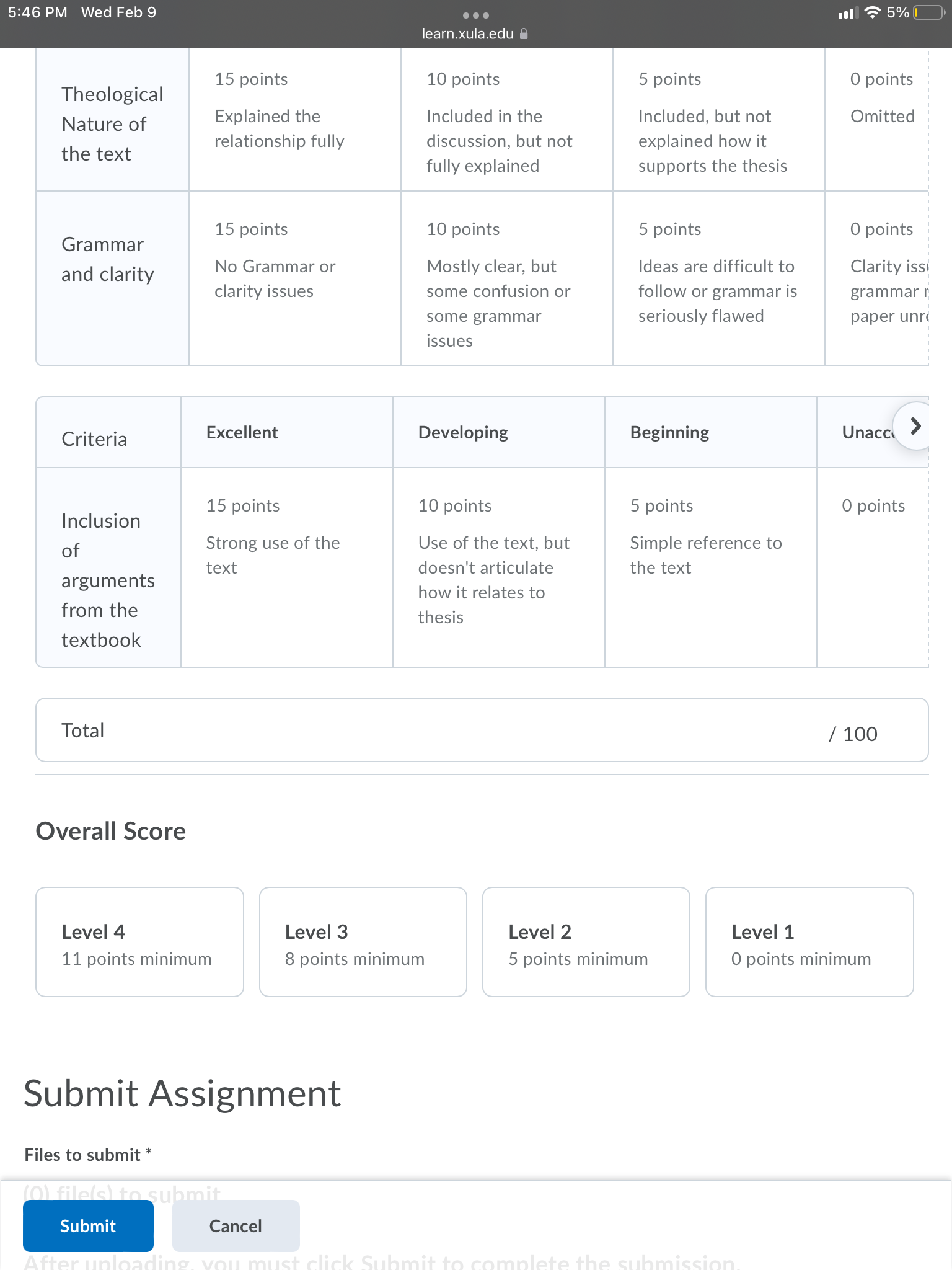
Task: Tap the battery icon in status bar
Action: click(929, 12)
